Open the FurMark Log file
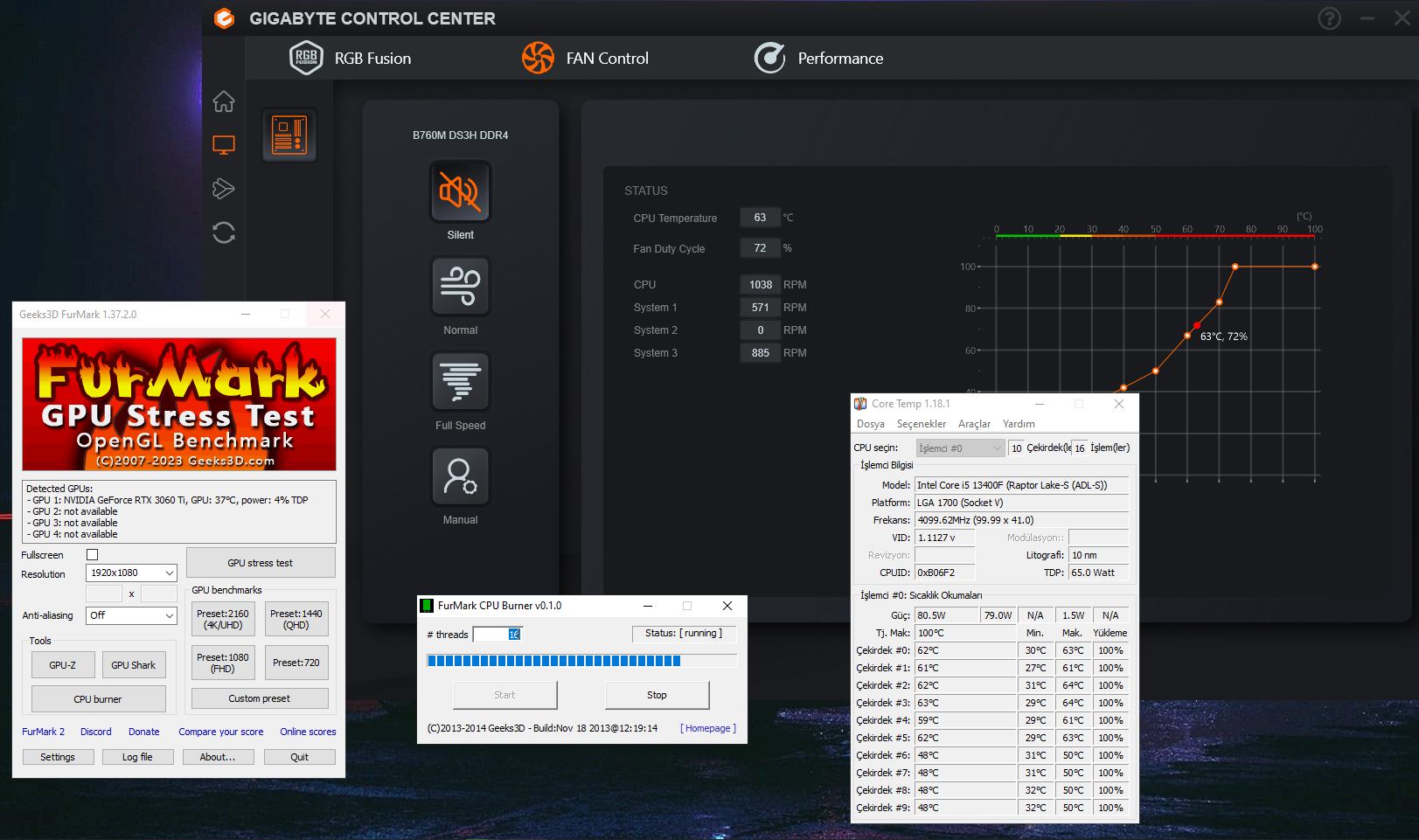Screen dimensions: 1419x840 (x=137, y=757)
